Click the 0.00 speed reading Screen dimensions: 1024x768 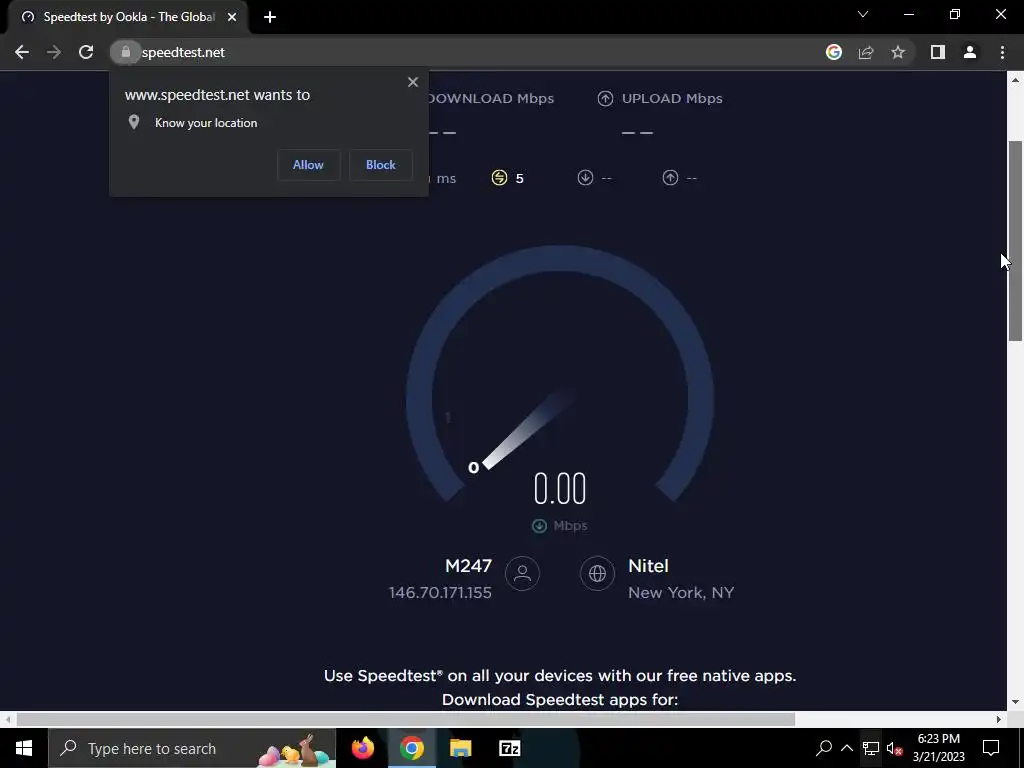tap(560, 488)
